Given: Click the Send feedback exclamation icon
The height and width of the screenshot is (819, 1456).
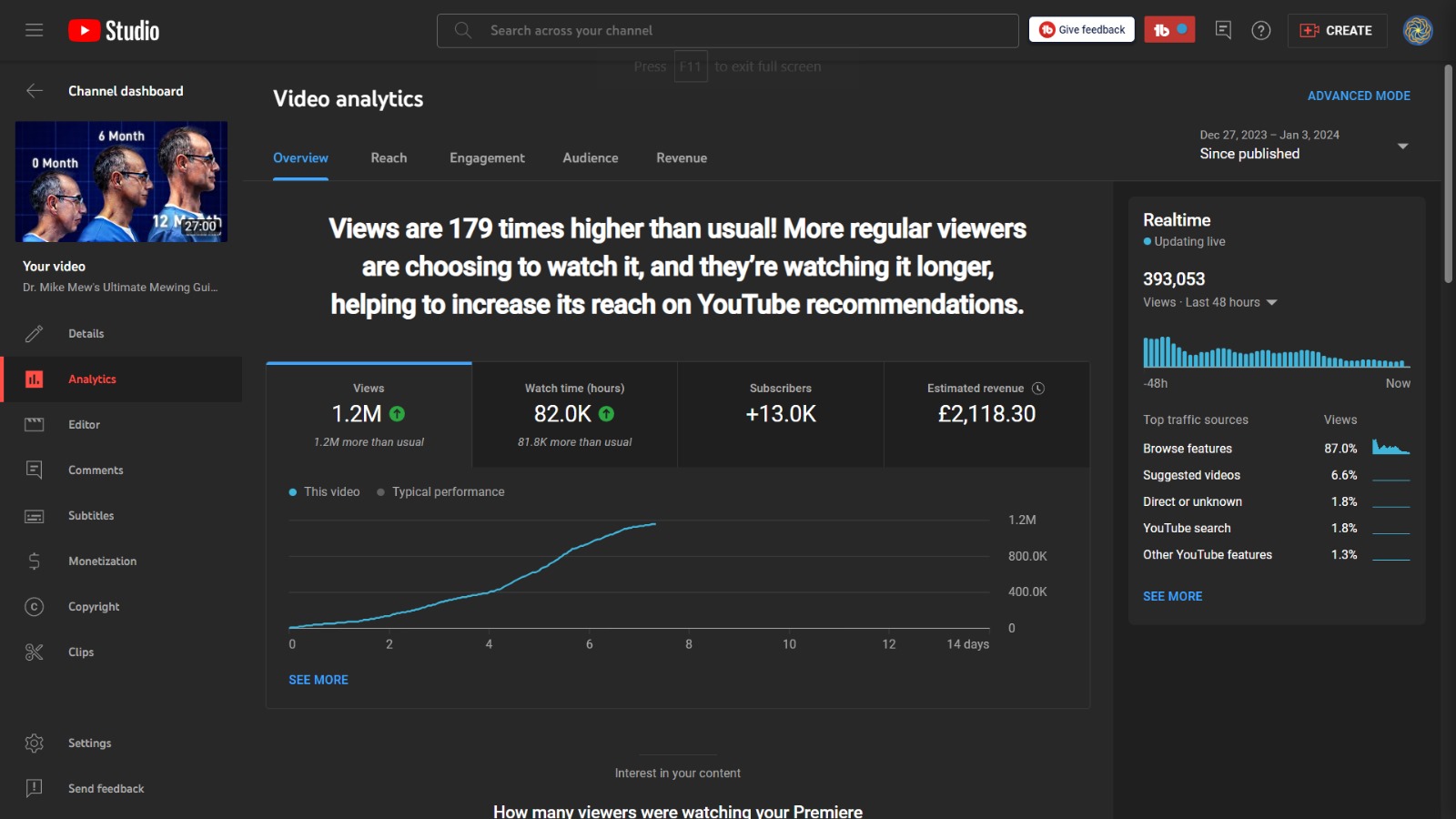Looking at the screenshot, I should point(35,789).
